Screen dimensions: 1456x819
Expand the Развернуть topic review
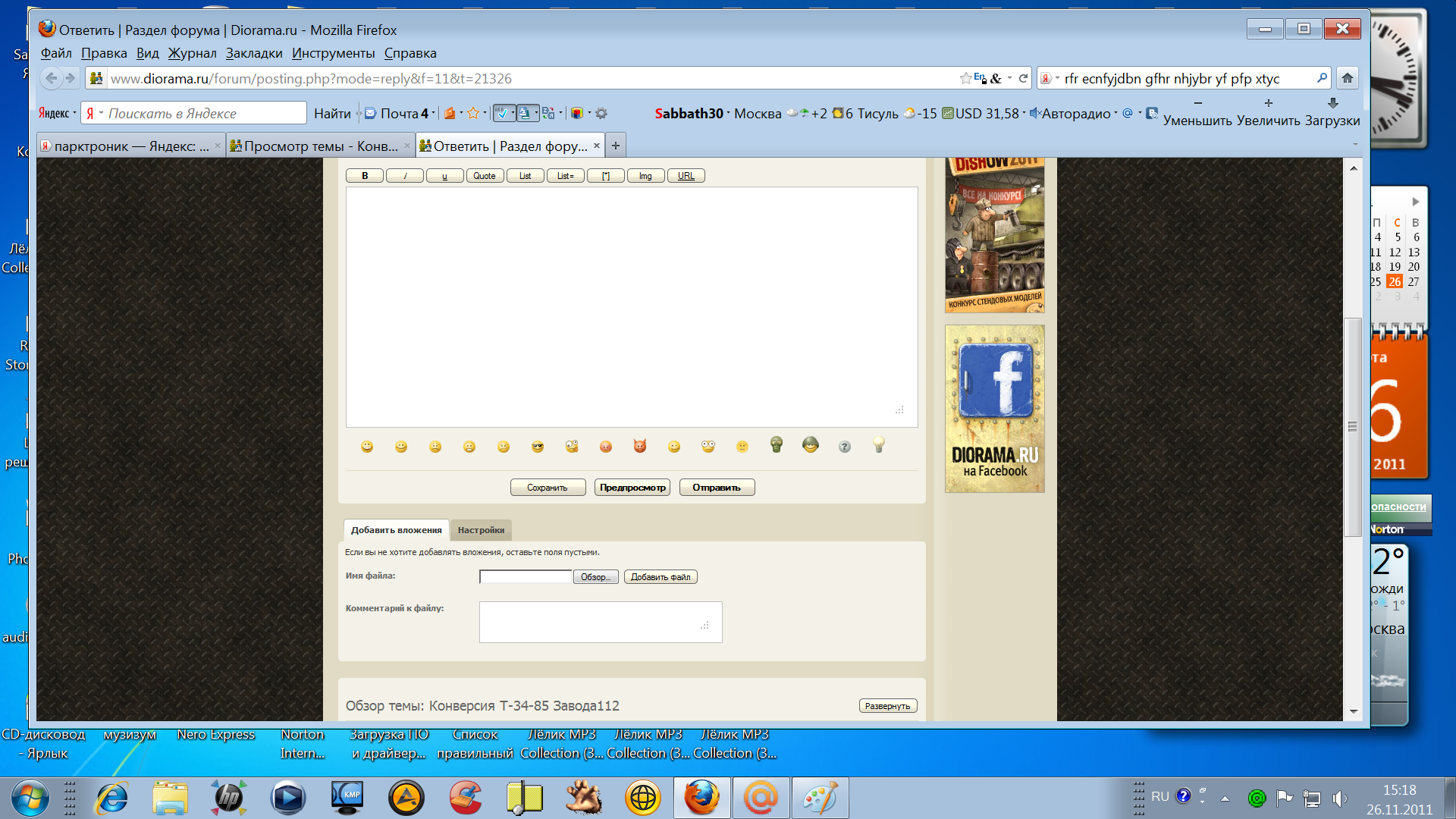(x=888, y=706)
